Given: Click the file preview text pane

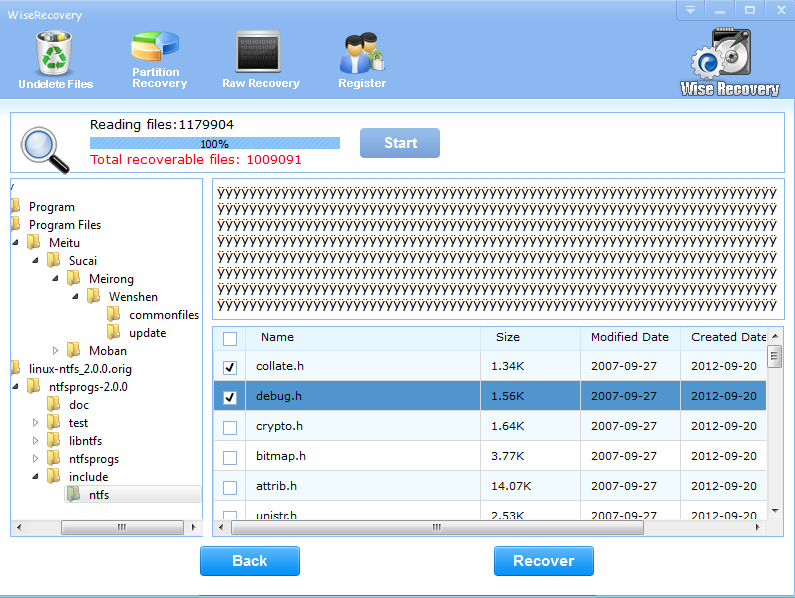Looking at the screenshot, I should coord(498,249).
